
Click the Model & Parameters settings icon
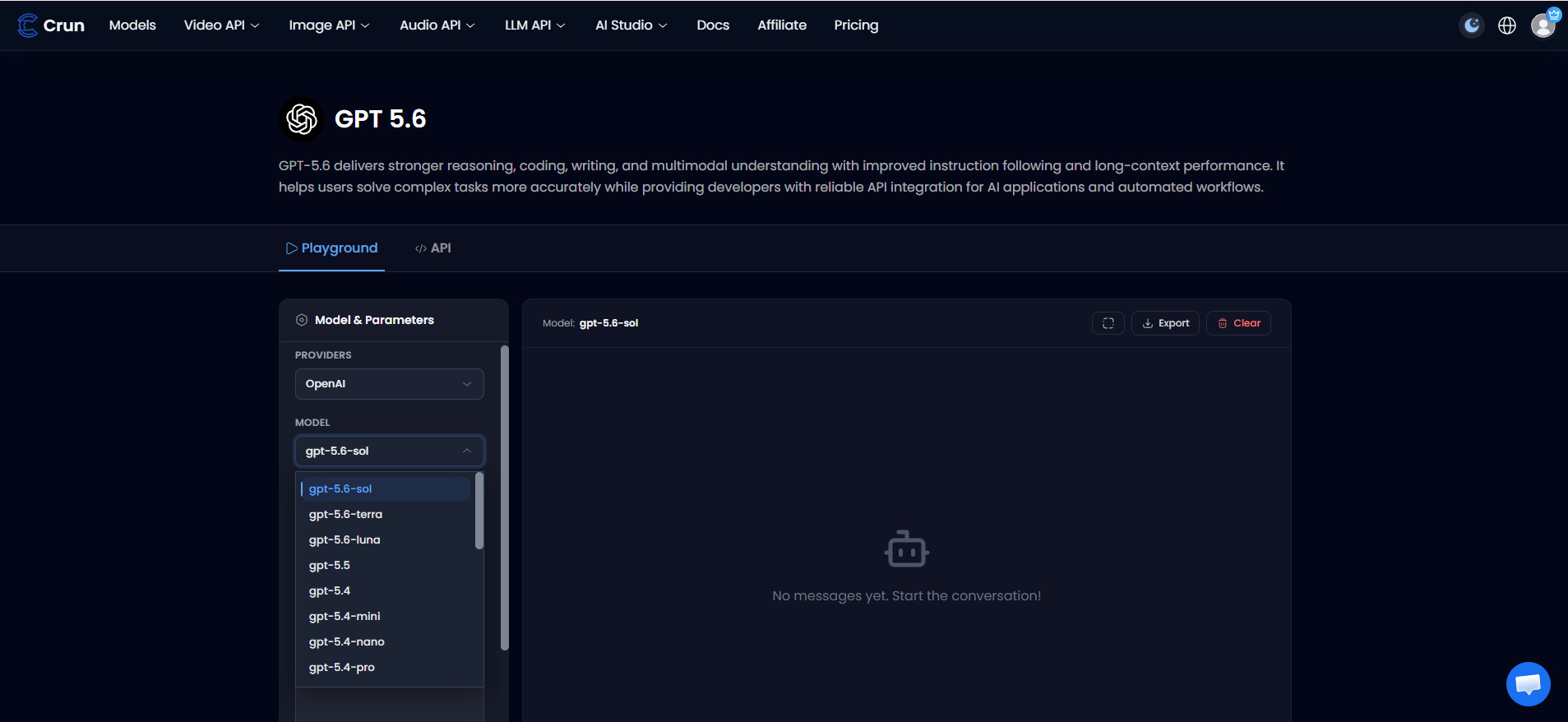coord(302,320)
